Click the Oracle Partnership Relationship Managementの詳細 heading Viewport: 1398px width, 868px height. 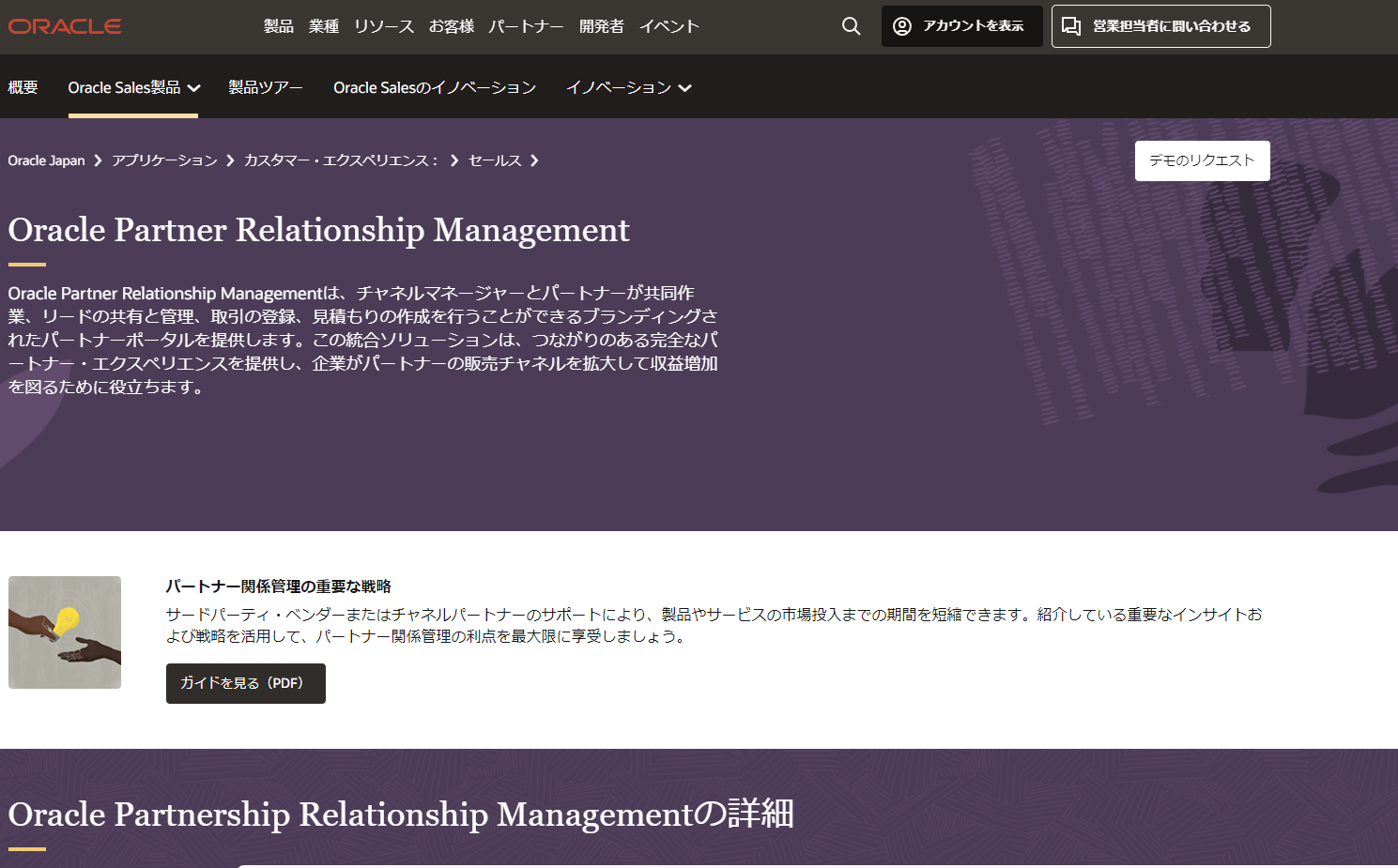(x=401, y=814)
